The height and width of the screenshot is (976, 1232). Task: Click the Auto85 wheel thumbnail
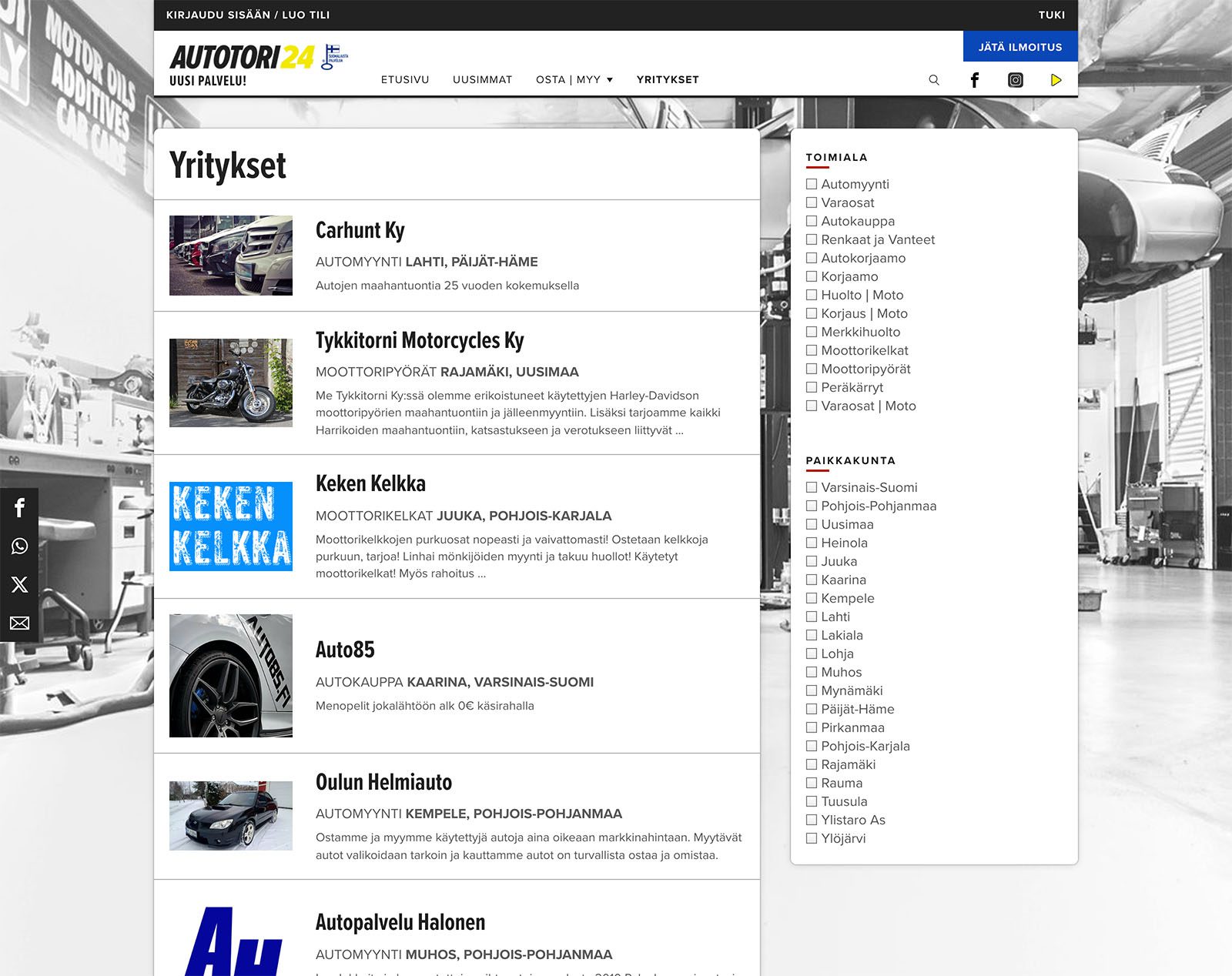[231, 676]
